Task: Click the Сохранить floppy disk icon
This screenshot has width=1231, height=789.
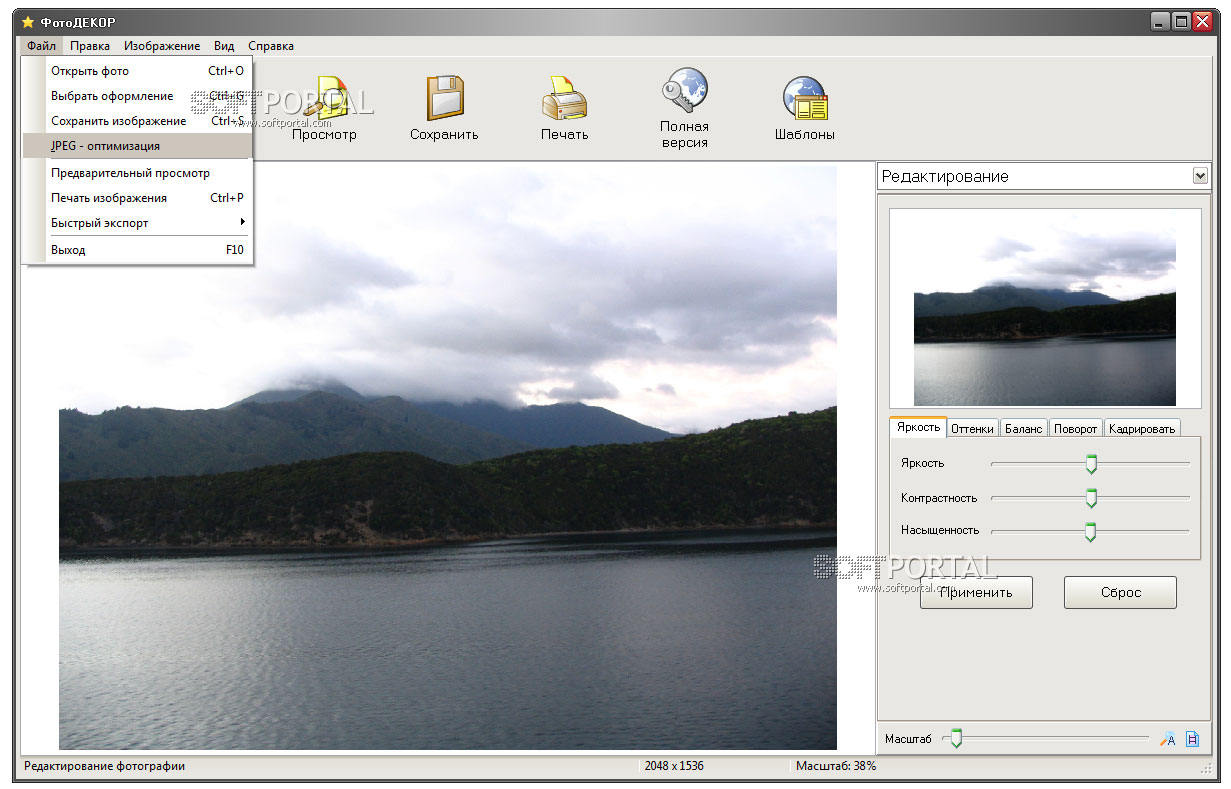Action: 444,98
